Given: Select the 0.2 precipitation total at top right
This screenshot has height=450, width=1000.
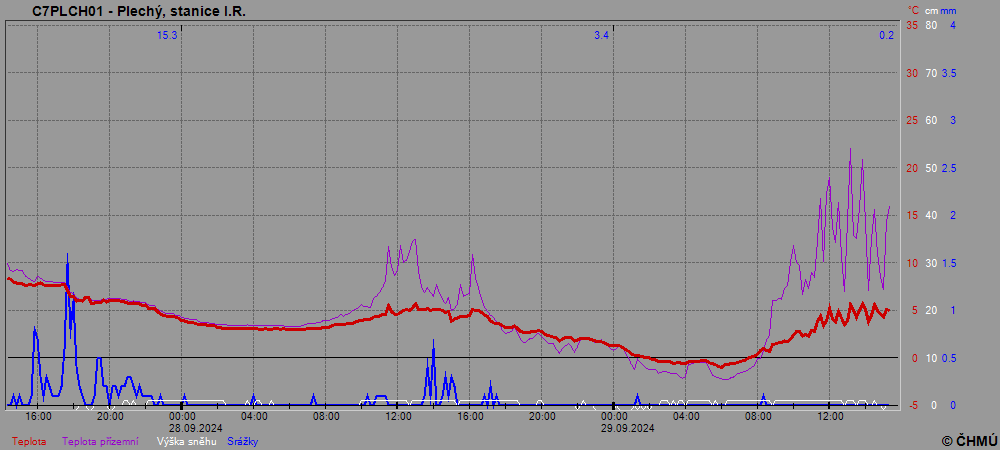Looking at the screenshot, I should pyautogui.click(x=886, y=35).
